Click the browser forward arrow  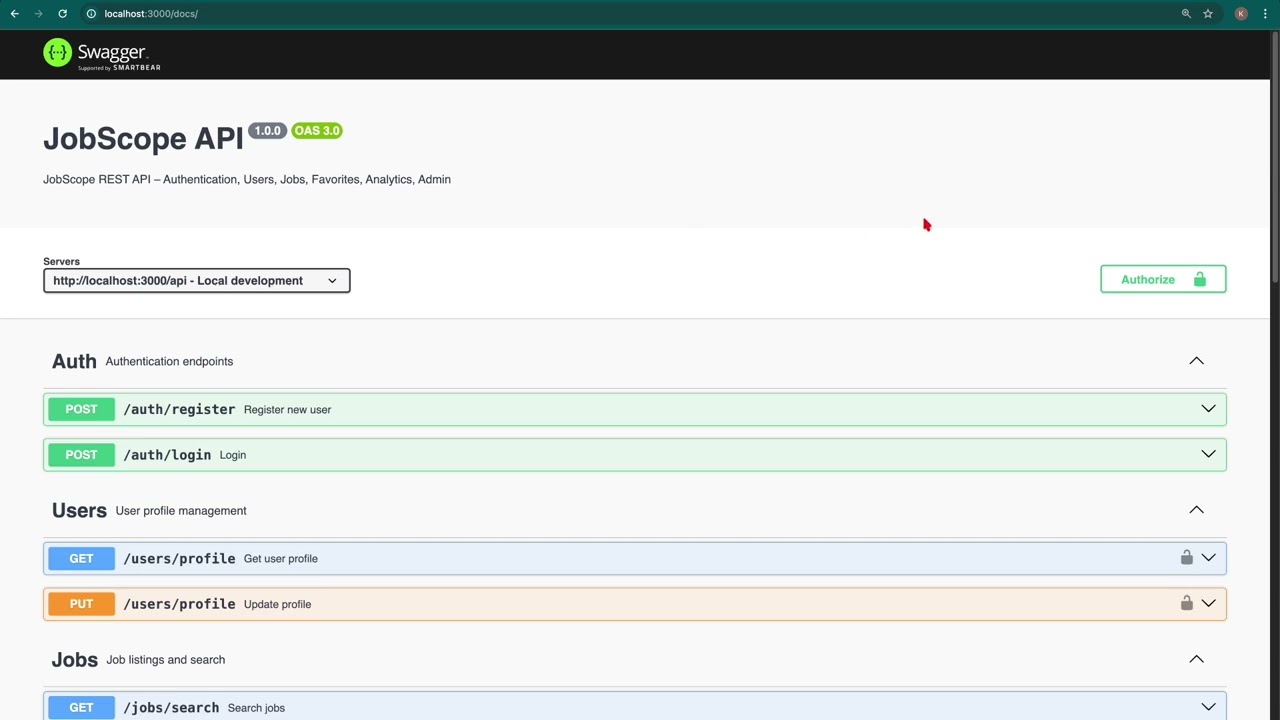(38, 14)
